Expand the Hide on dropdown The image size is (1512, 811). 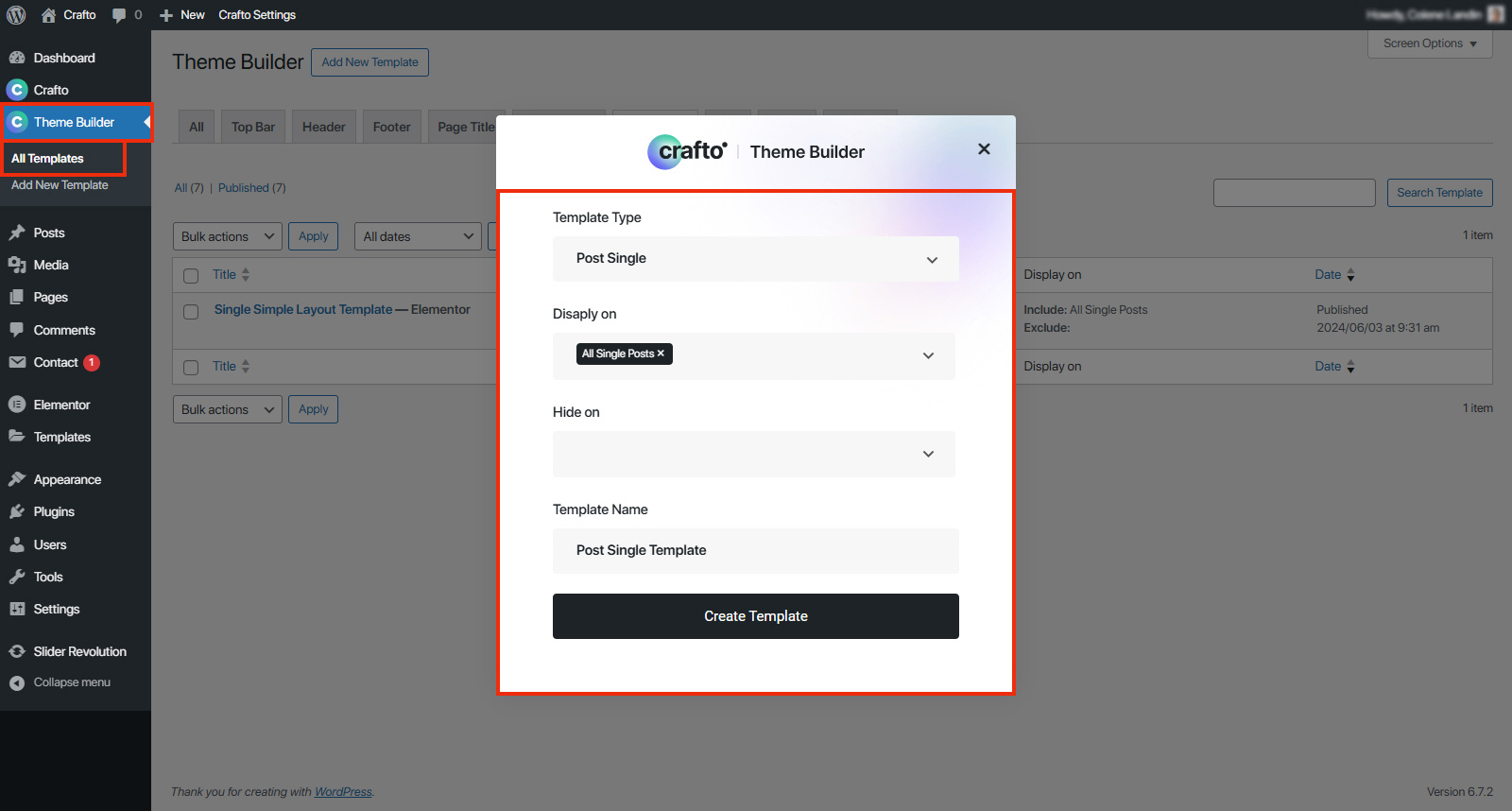754,455
